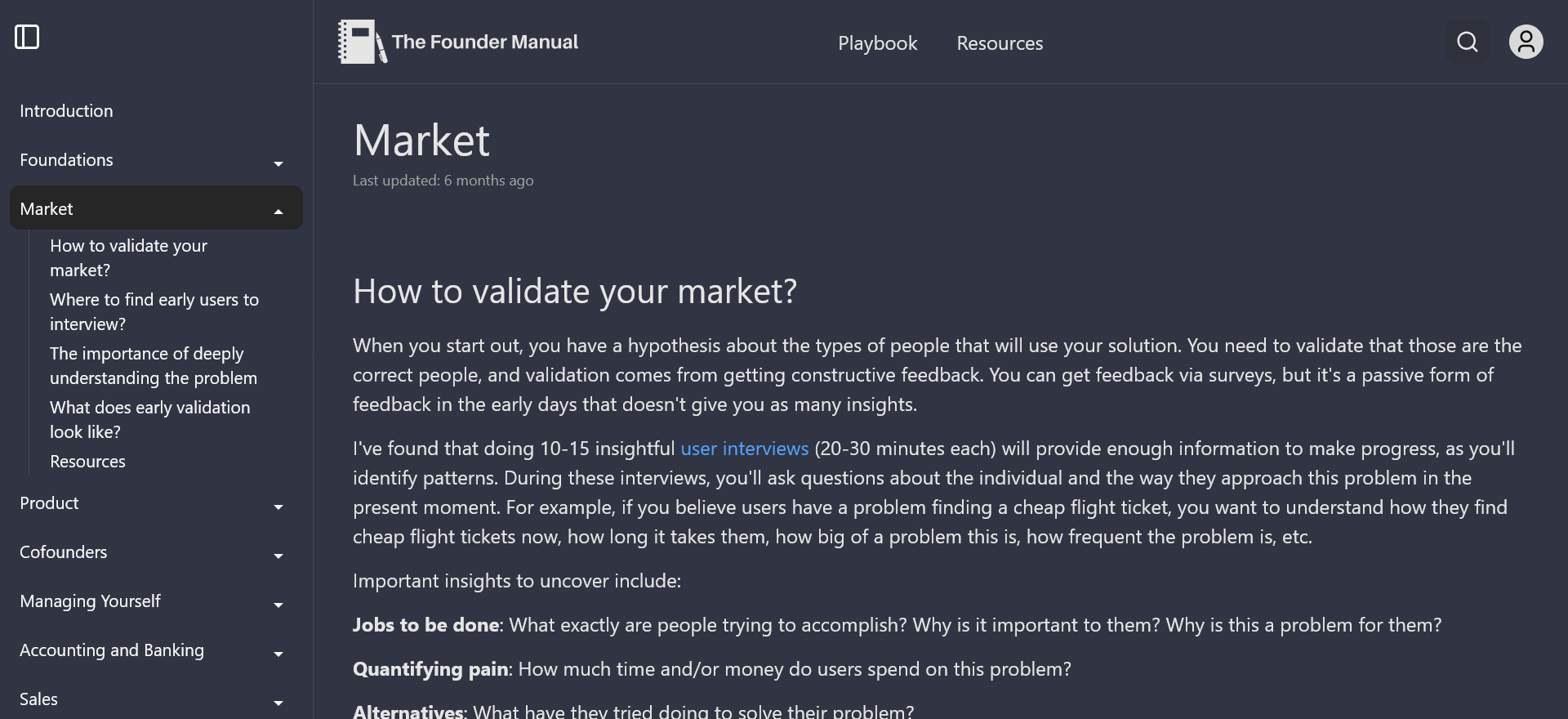
Task: Open the Resources top navigation item
Action: (1000, 43)
